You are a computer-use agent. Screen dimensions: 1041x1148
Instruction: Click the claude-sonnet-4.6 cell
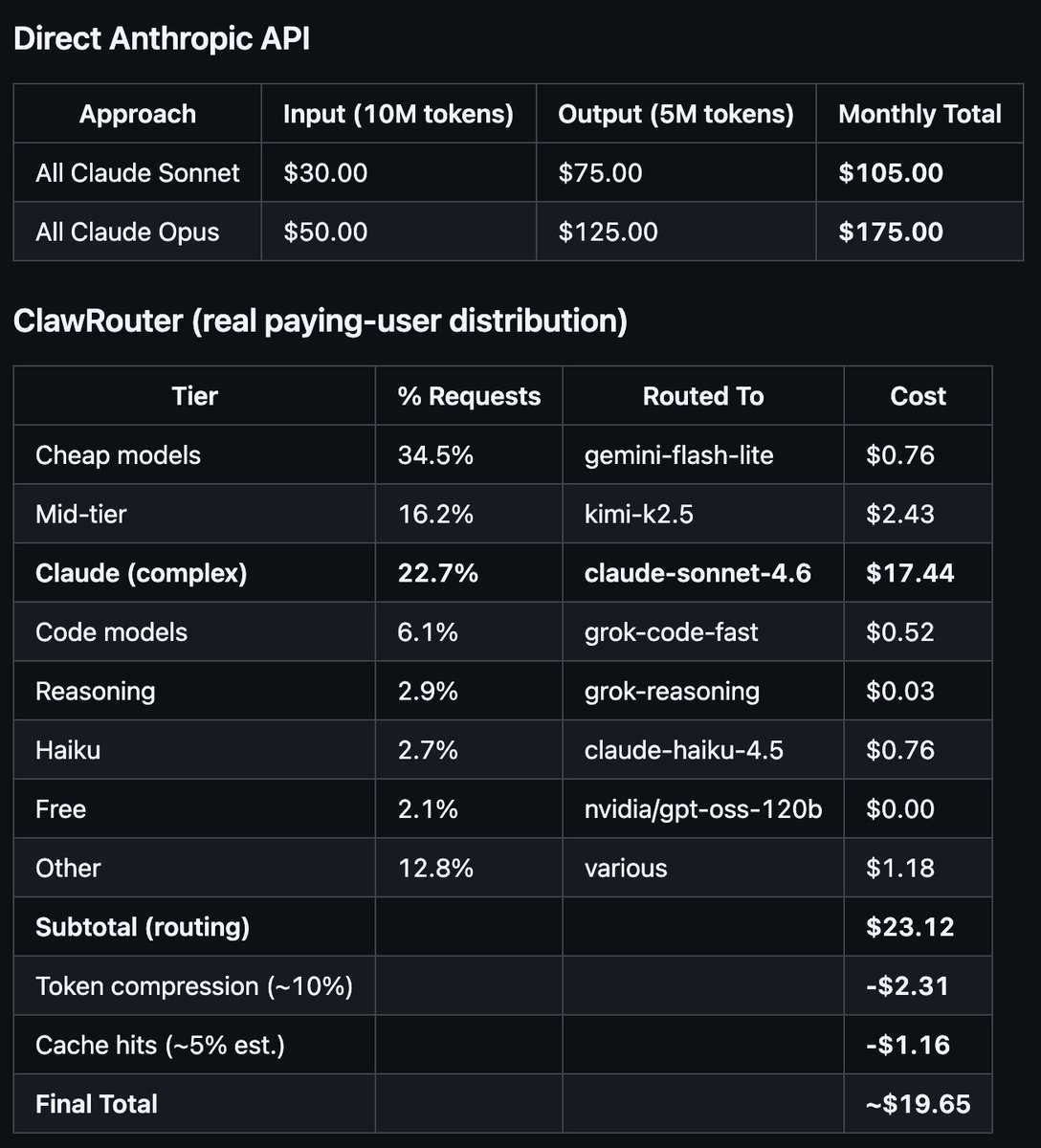[698, 573]
